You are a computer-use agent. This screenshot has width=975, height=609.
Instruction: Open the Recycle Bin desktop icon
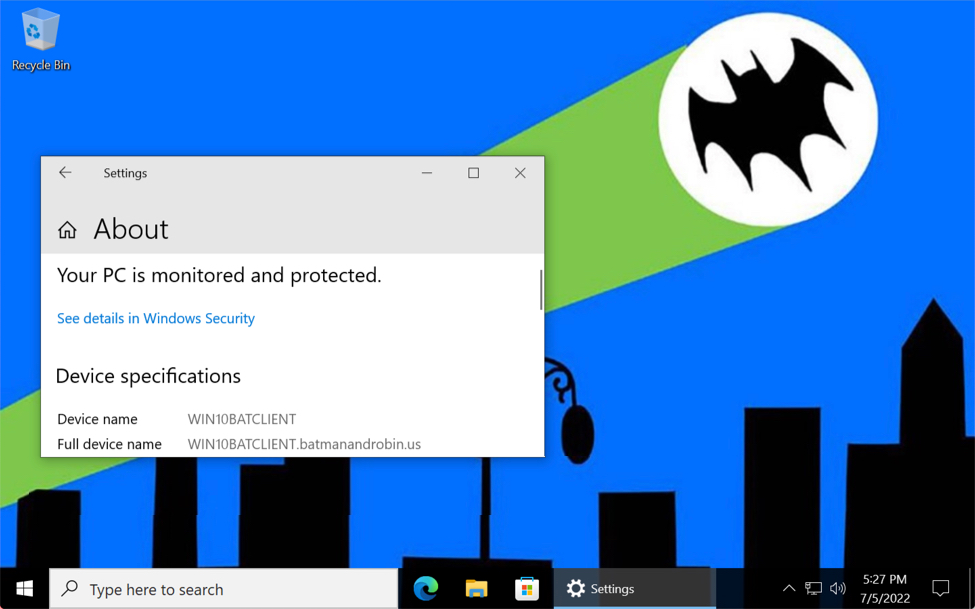pyautogui.click(x=41, y=39)
